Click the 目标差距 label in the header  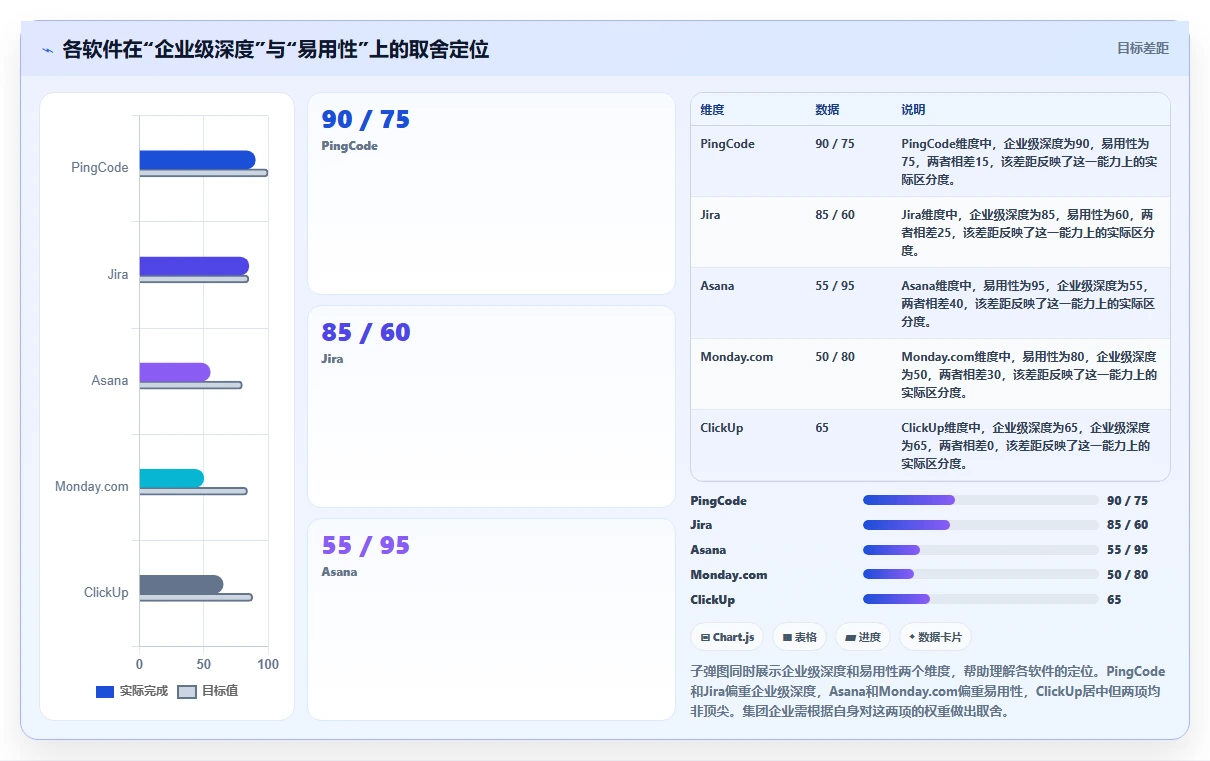[1143, 48]
